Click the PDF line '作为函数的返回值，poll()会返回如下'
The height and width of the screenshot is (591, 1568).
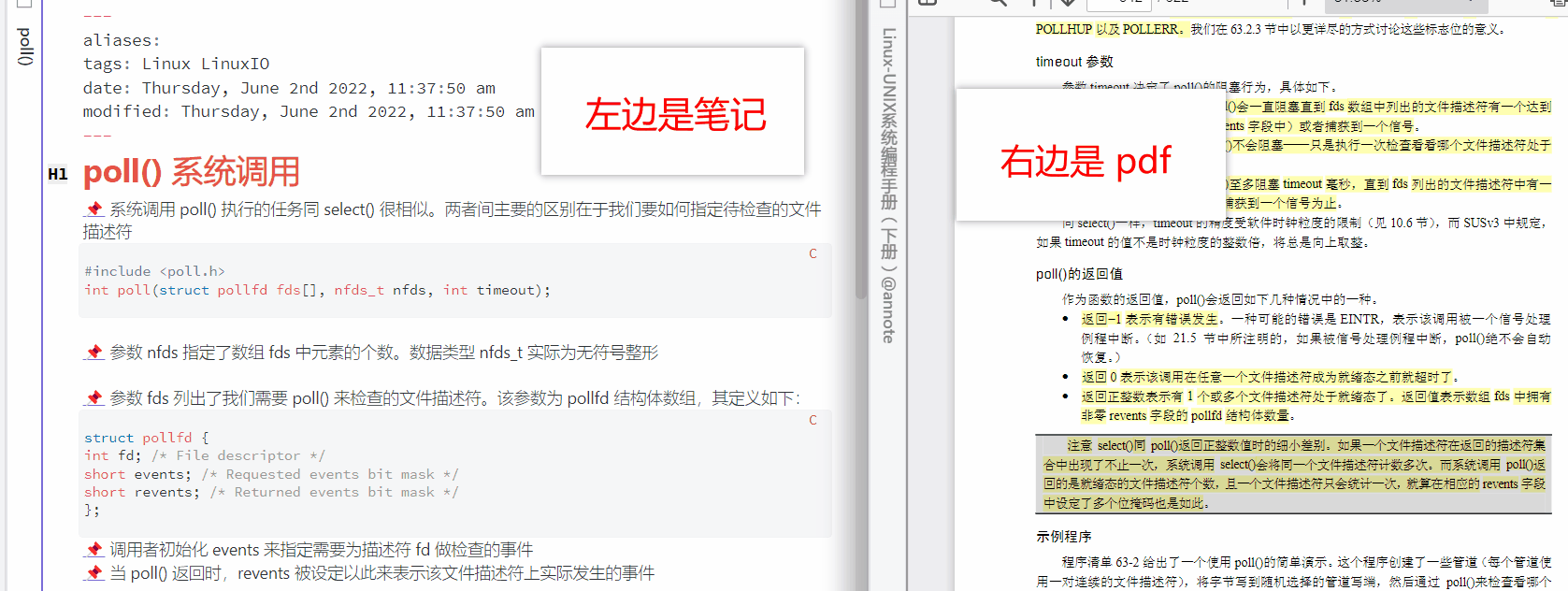1221,299
